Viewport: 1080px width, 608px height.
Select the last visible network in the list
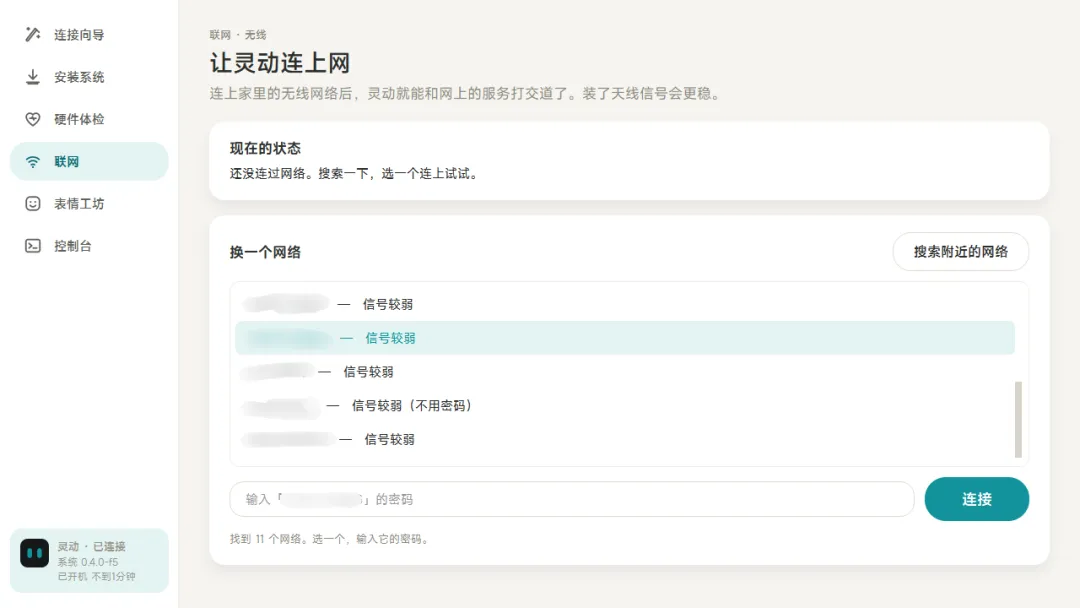[625, 439]
